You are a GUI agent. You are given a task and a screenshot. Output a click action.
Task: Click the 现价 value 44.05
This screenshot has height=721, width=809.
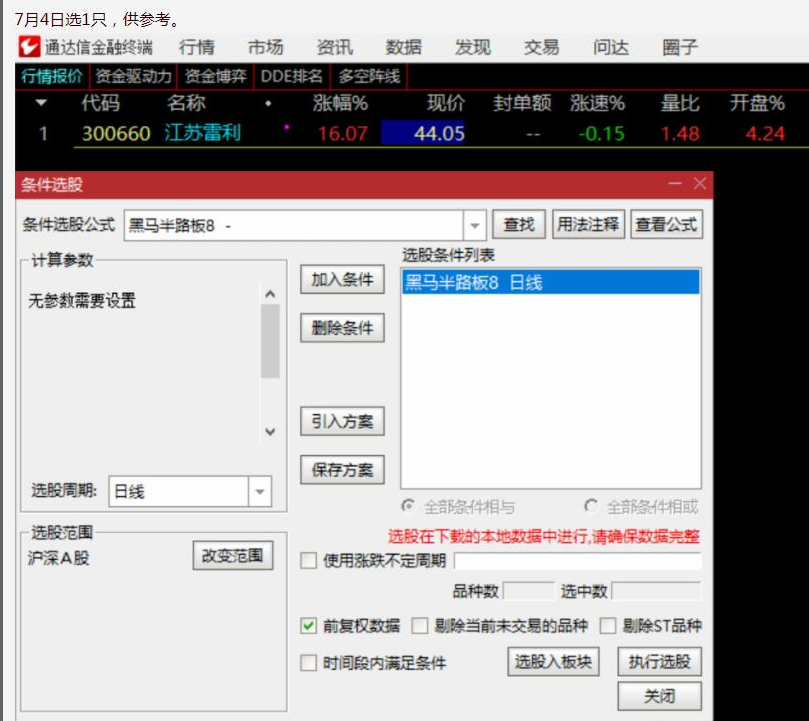439,134
